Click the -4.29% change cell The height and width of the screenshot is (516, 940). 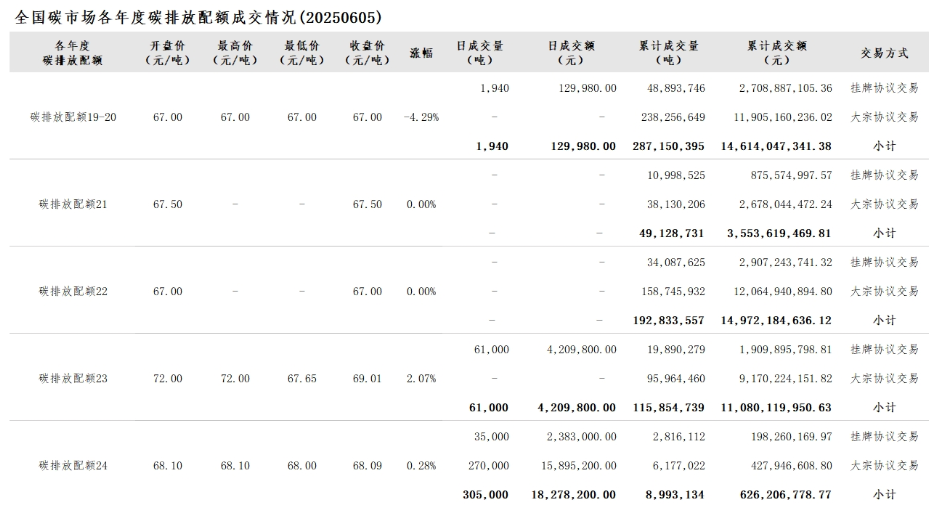(x=420, y=117)
